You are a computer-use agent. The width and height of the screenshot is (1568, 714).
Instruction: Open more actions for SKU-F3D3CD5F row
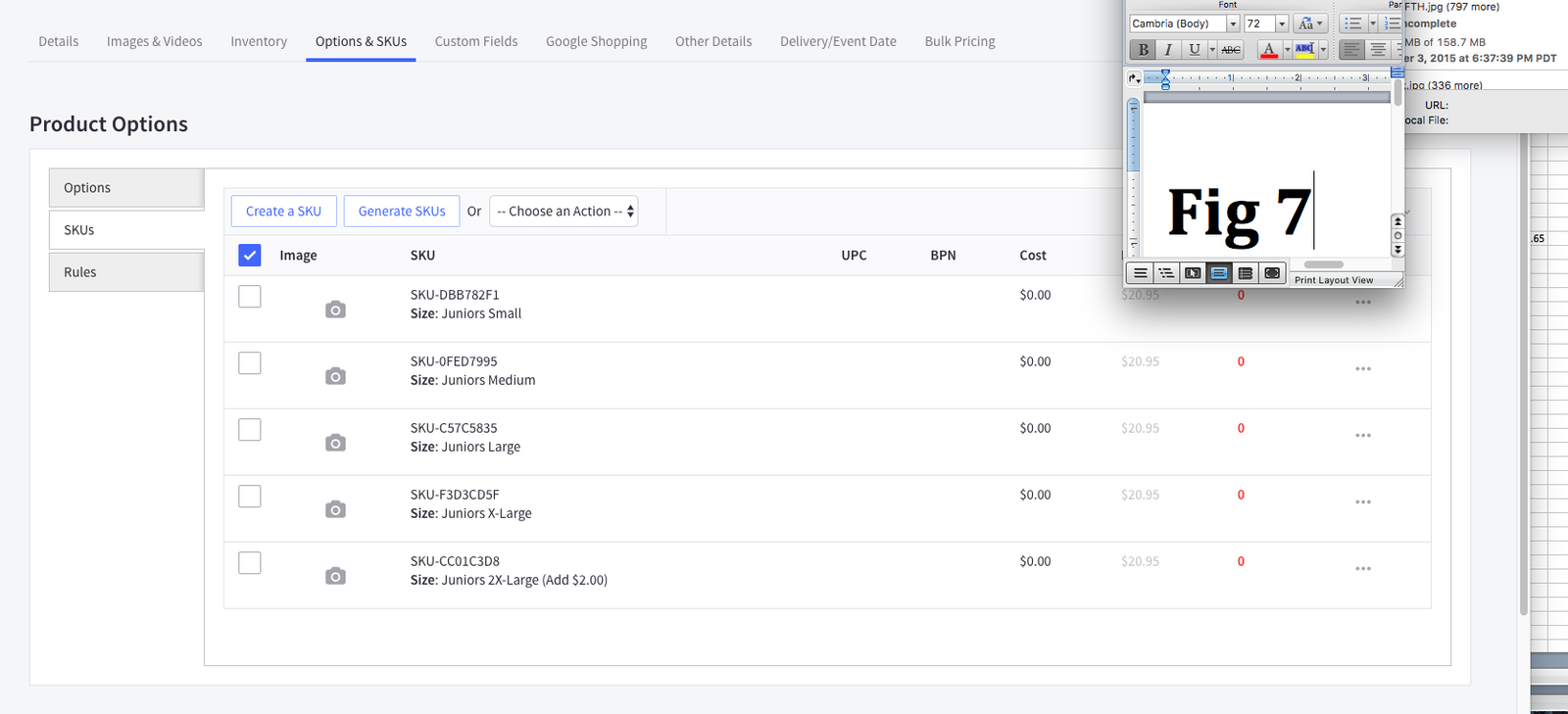[1363, 502]
